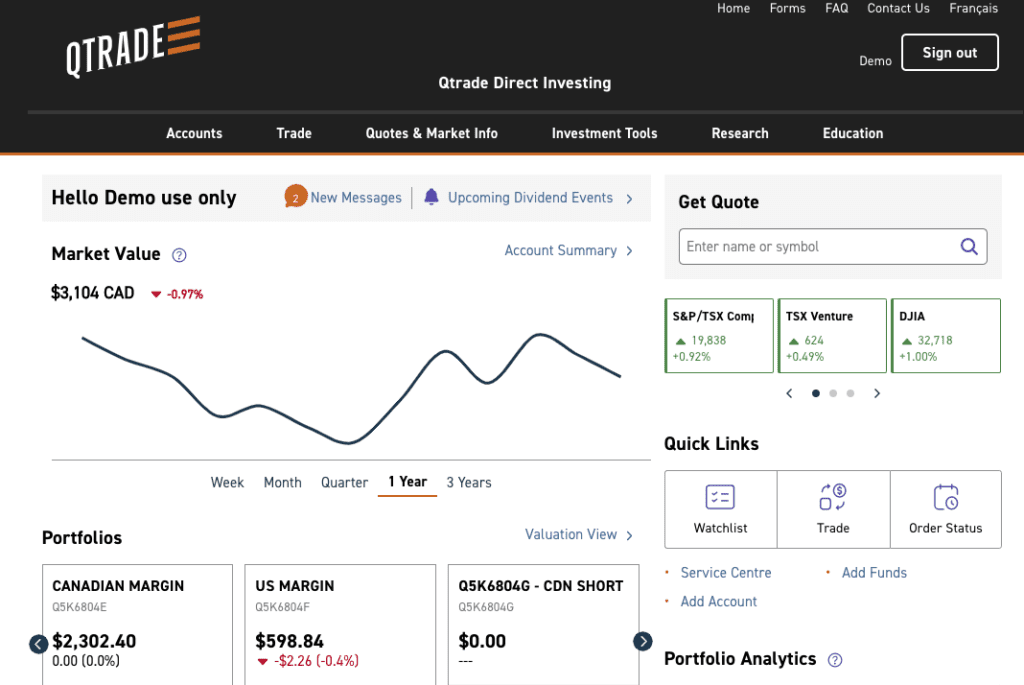Switch chart to 3 Years view
Image resolution: width=1024 pixels, height=685 pixels.
[x=468, y=482]
